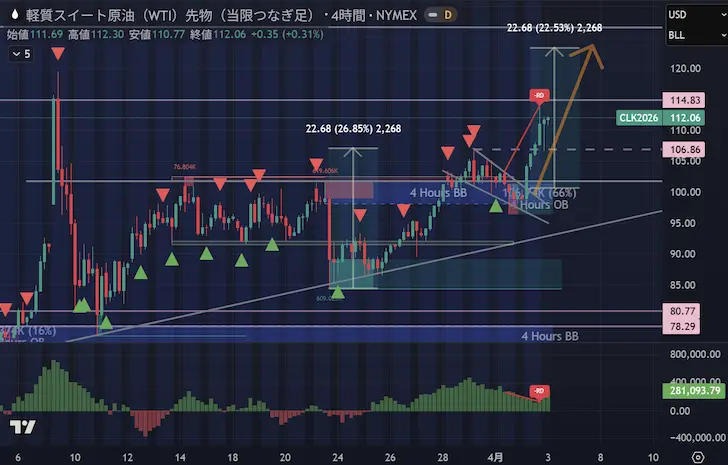
Task: Click the -RD label in the volume indicator pane
Action: (541, 390)
